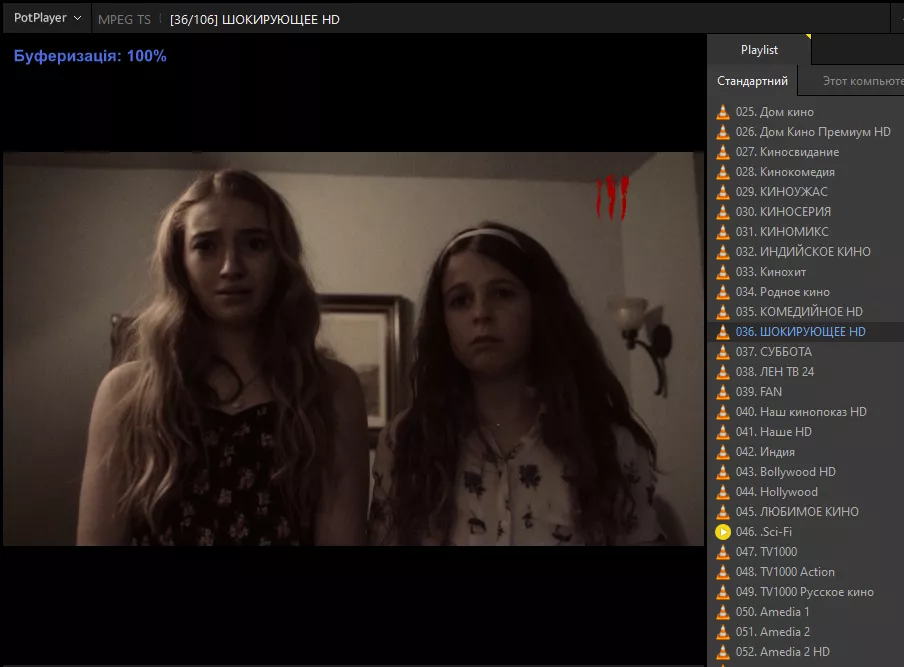Select playlist item 037. СУББОТА
The height and width of the screenshot is (667, 904).
[x=806, y=352]
